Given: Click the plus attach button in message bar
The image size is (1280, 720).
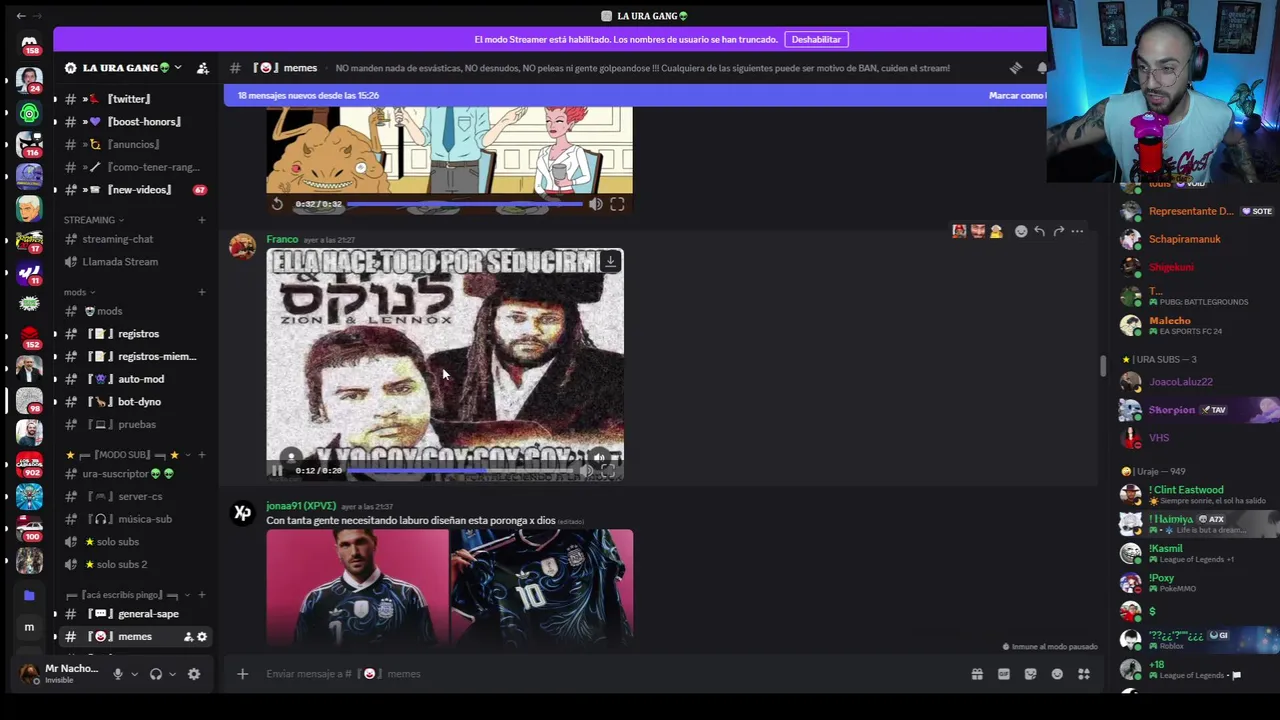Looking at the screenshot, I should coord(242,674).
